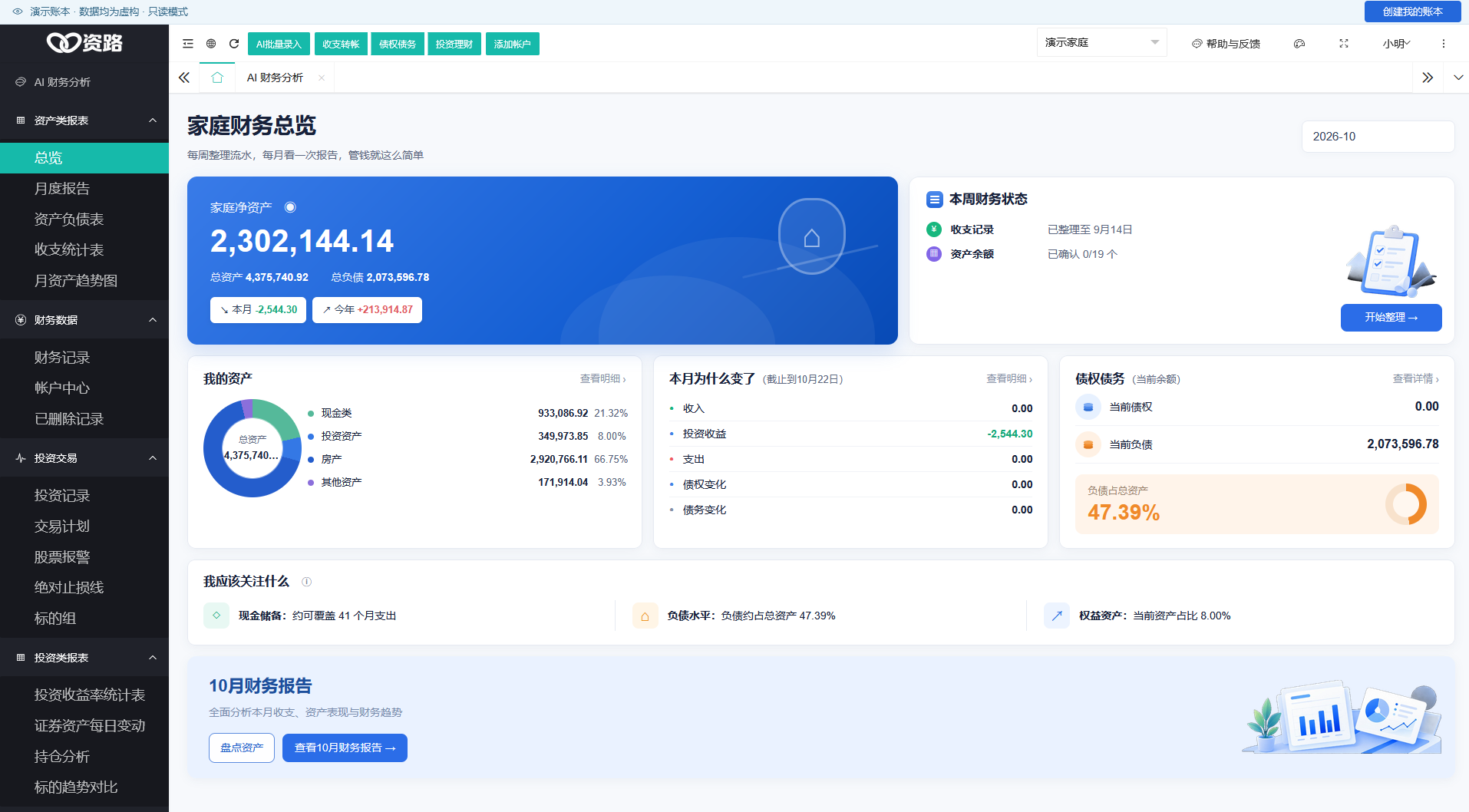Open the vertical three-dot more menu
Image resolution: width=1469 pixels, height=812 pixels.
(x=1444, y=44)
